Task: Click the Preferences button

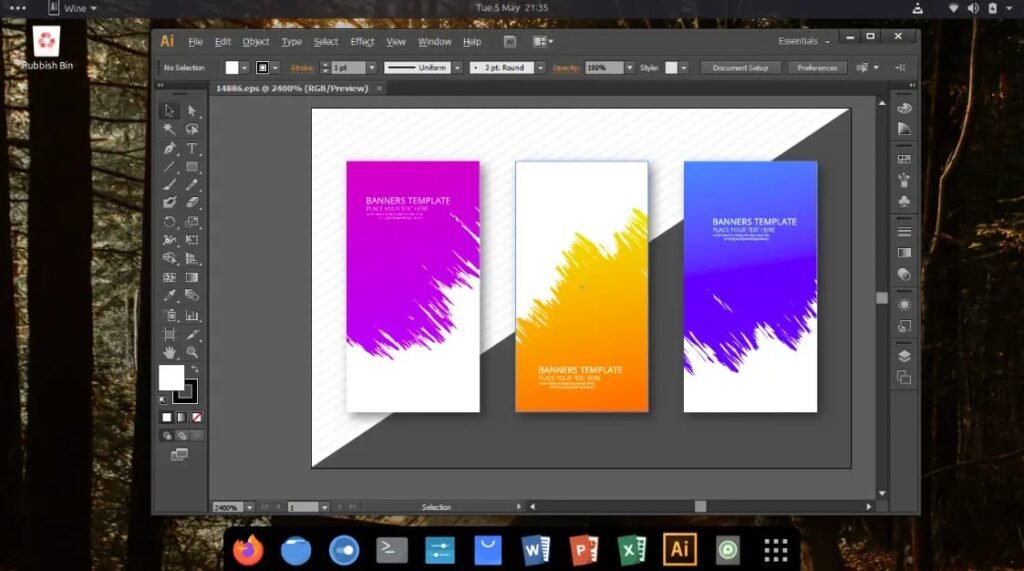Action: [817, 68]
